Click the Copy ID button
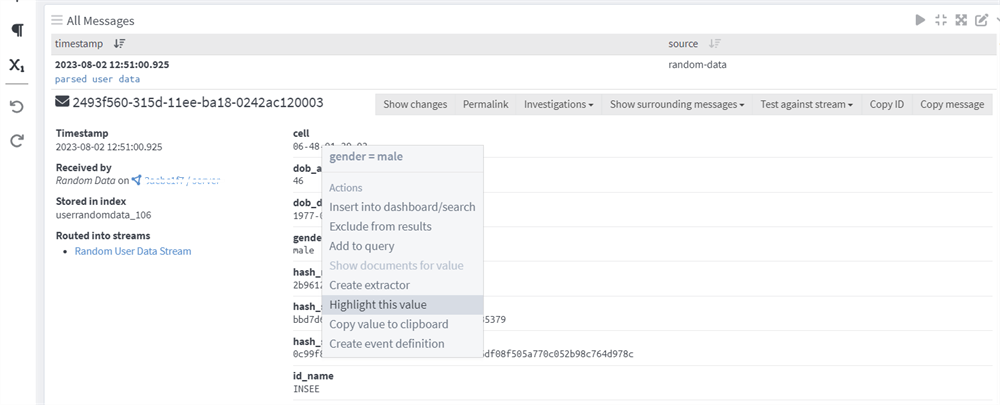The height and width of the screenshot is (405, 1000). (x=886, y=104)
